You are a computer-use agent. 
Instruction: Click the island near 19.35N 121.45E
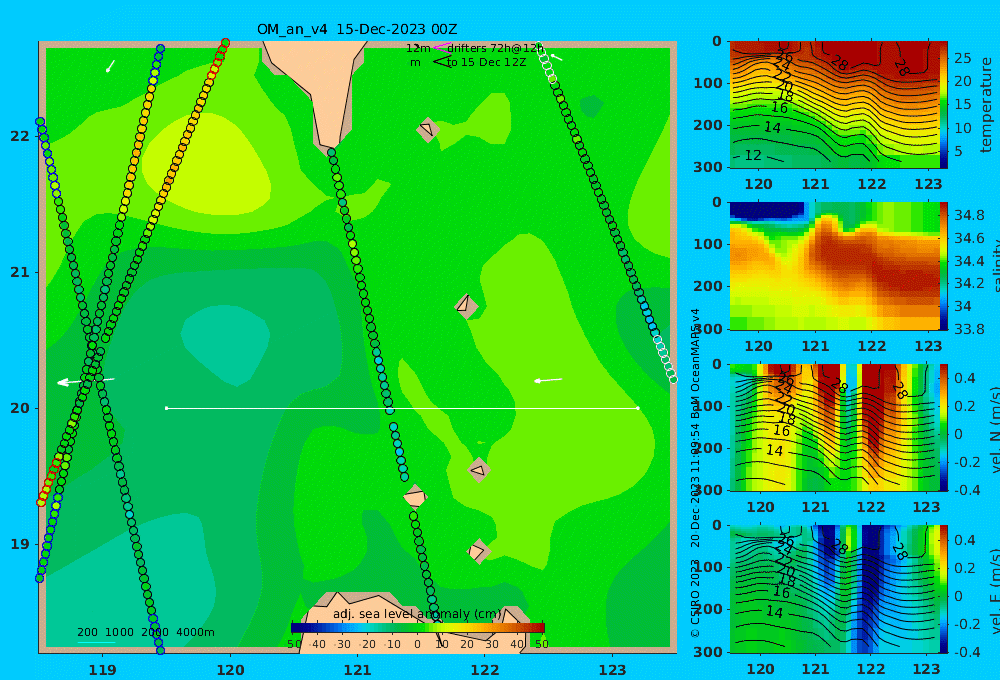tap(415, 496)
